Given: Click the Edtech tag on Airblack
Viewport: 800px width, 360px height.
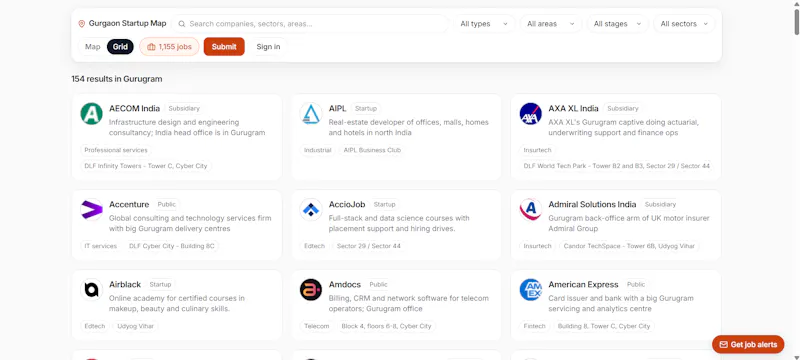Looking at the screenshot, I should (x=95, y=326).
